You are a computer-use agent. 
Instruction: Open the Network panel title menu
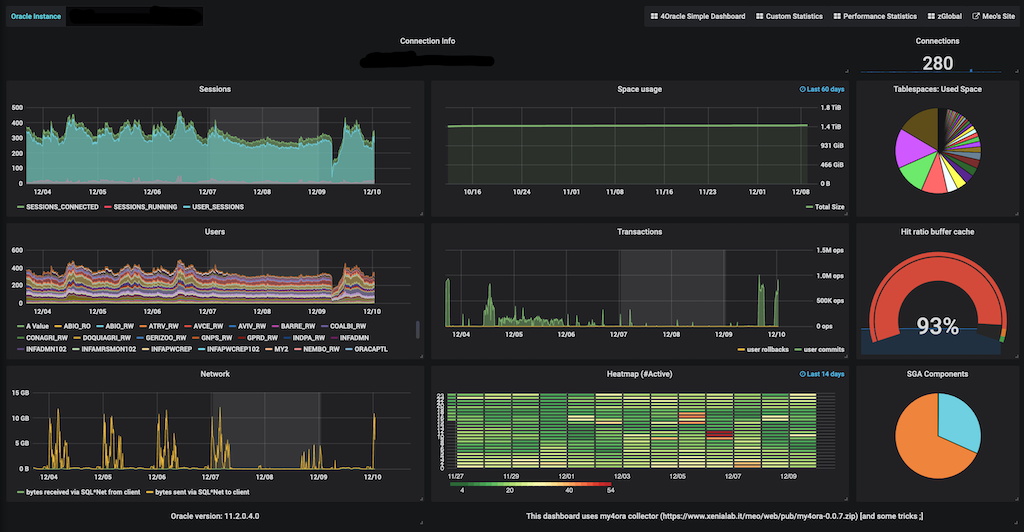(x=215, y=374)
